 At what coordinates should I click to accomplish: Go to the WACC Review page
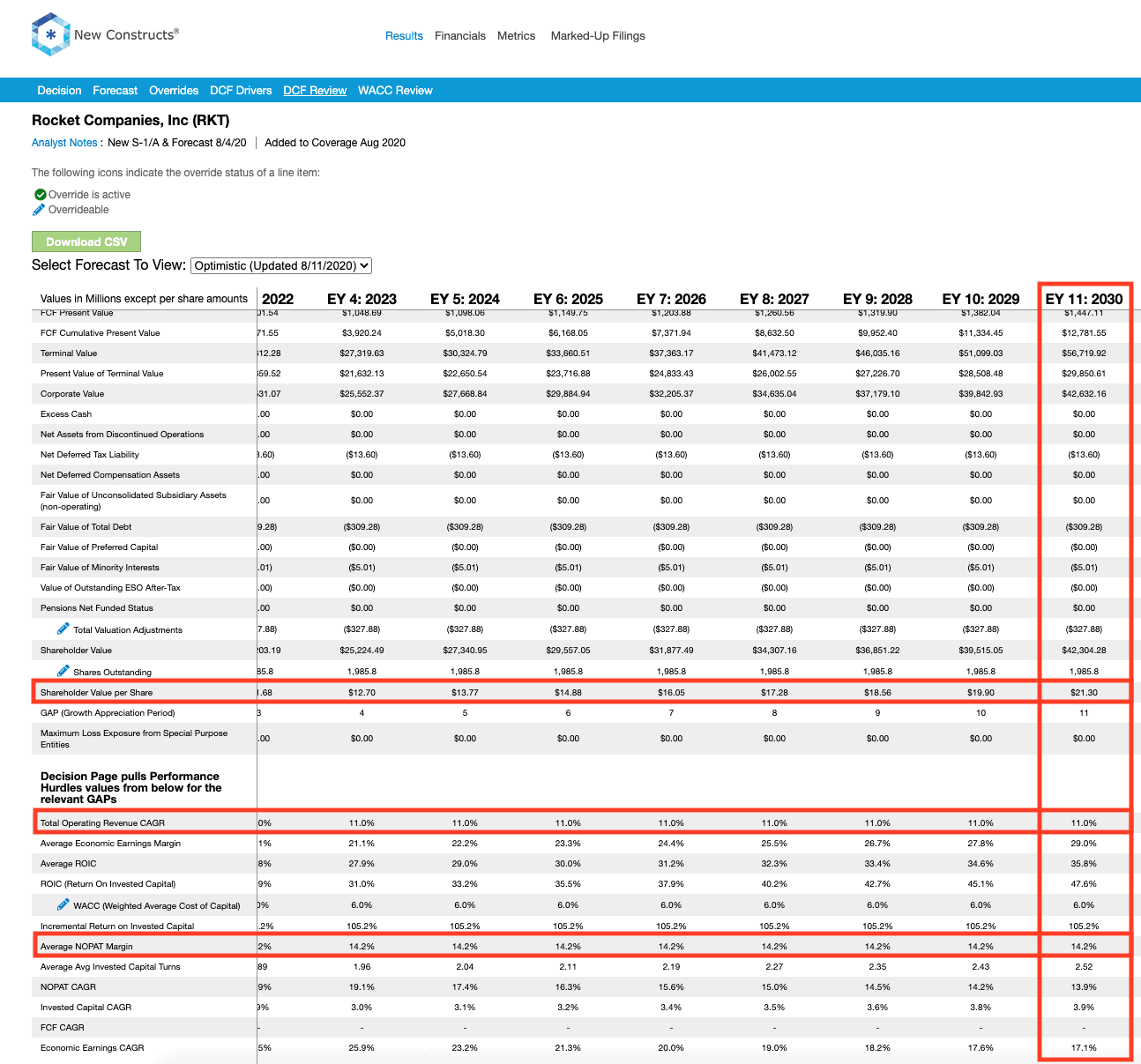point(395,91)
